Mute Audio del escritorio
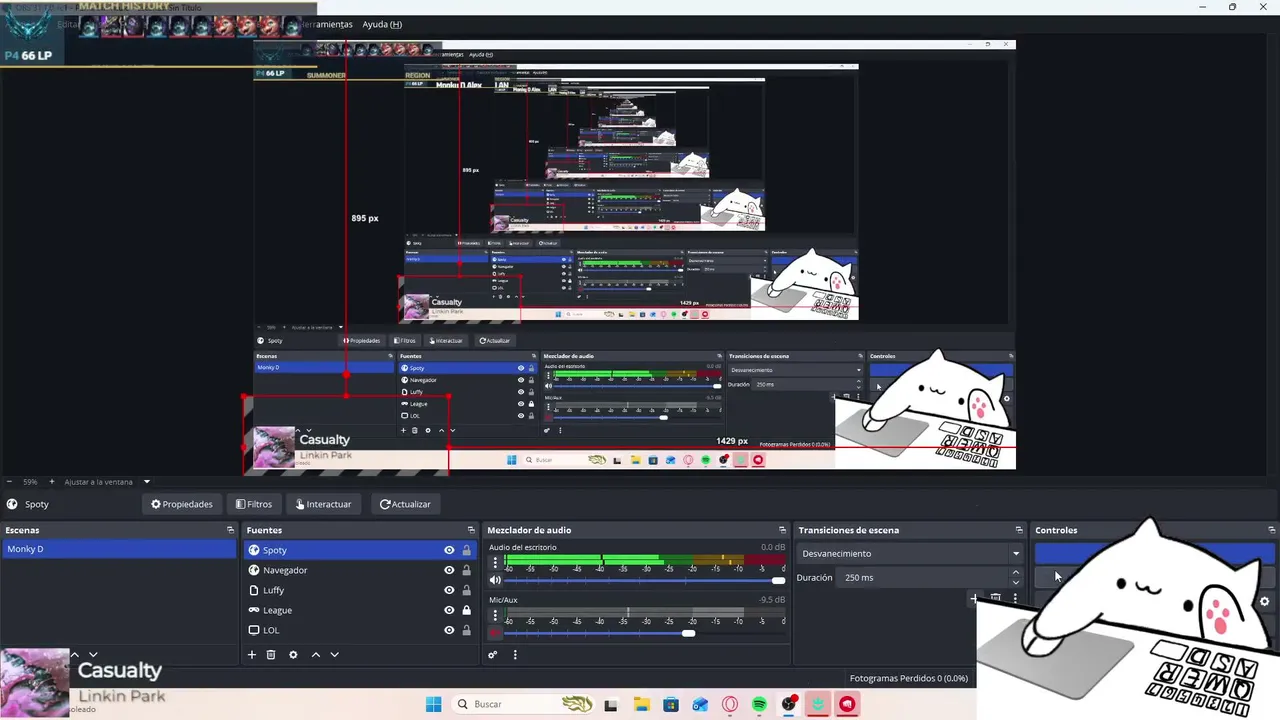The width and height of the screenshot is (1280, 720). (x=495, y=580)
